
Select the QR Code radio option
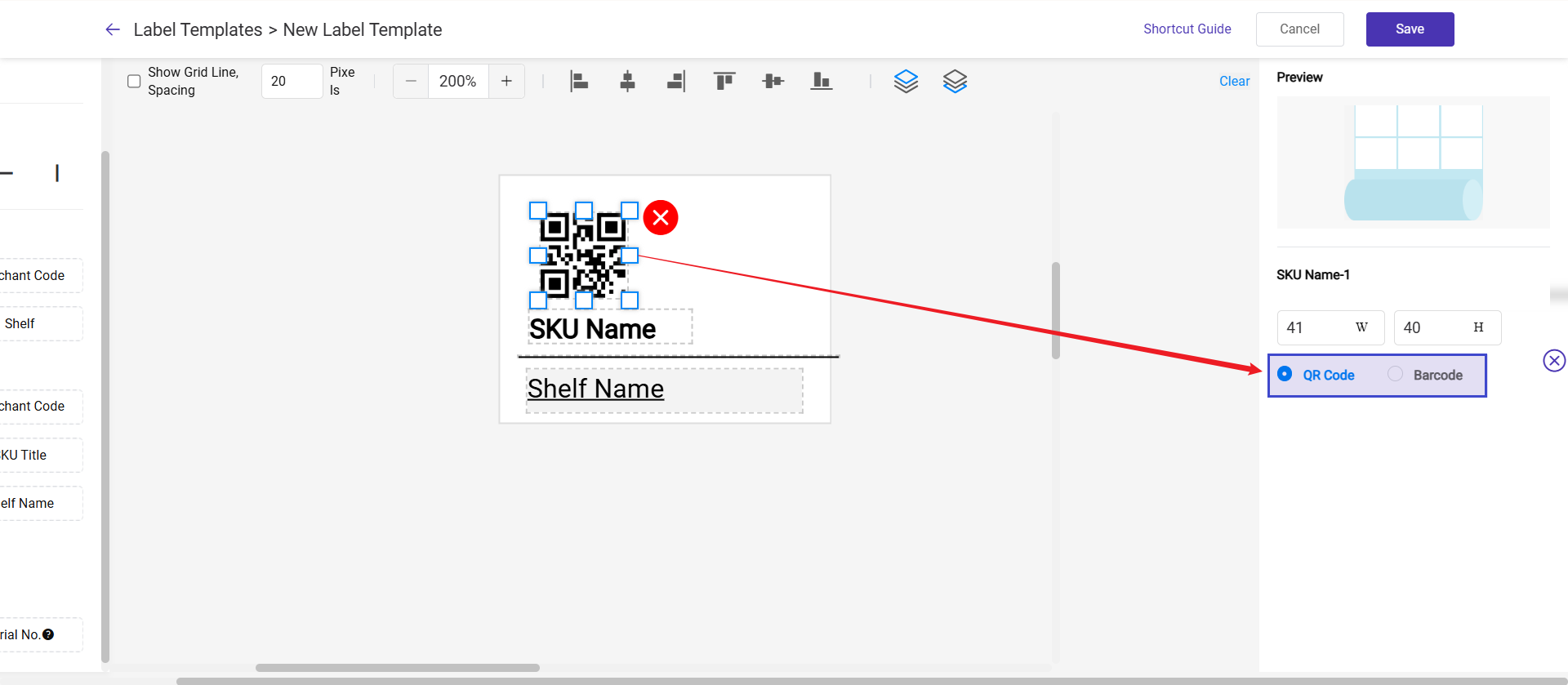[1285, 374]
